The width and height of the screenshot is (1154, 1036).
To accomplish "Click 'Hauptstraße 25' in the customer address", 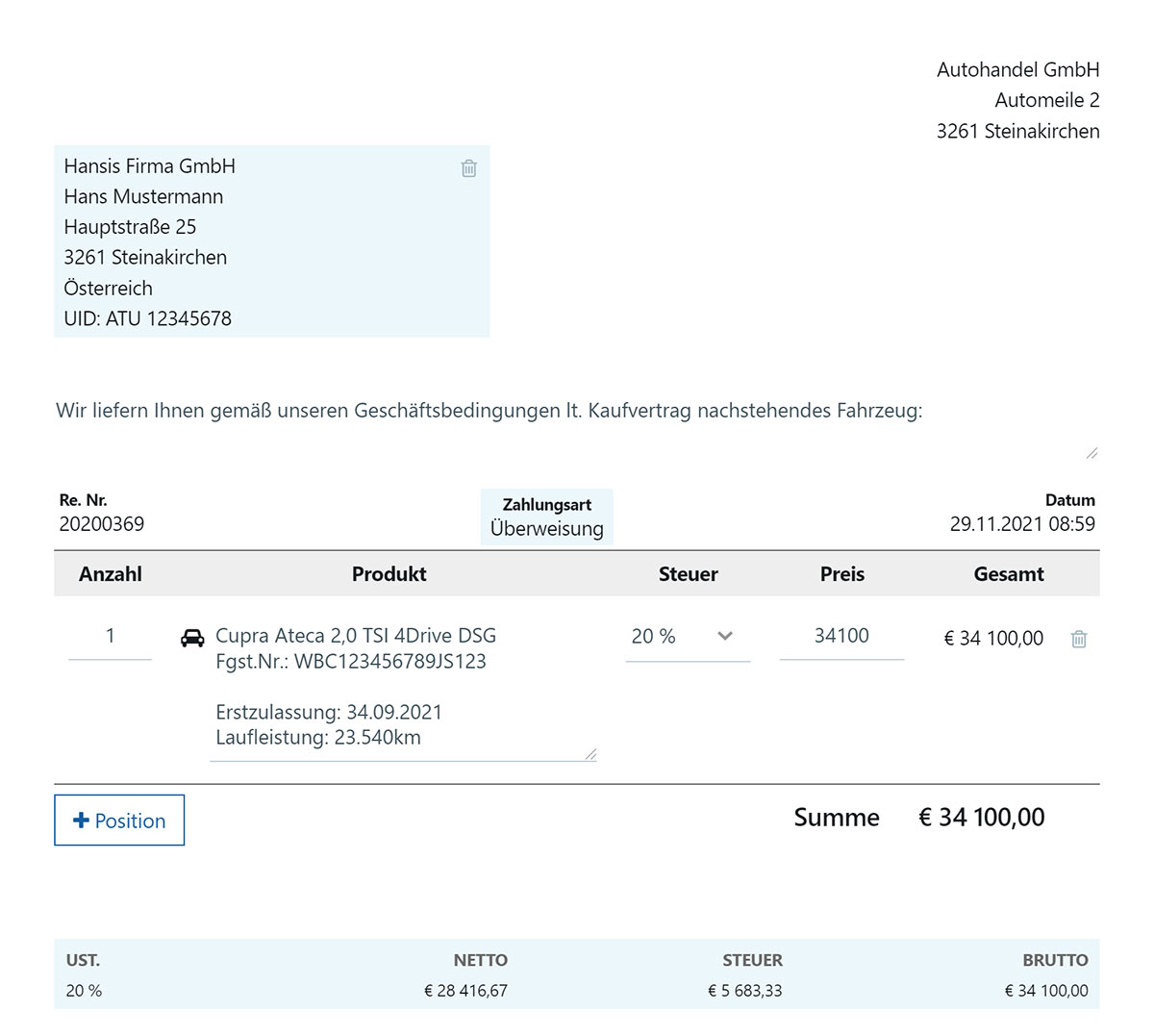I will click(x=130, y=227).
